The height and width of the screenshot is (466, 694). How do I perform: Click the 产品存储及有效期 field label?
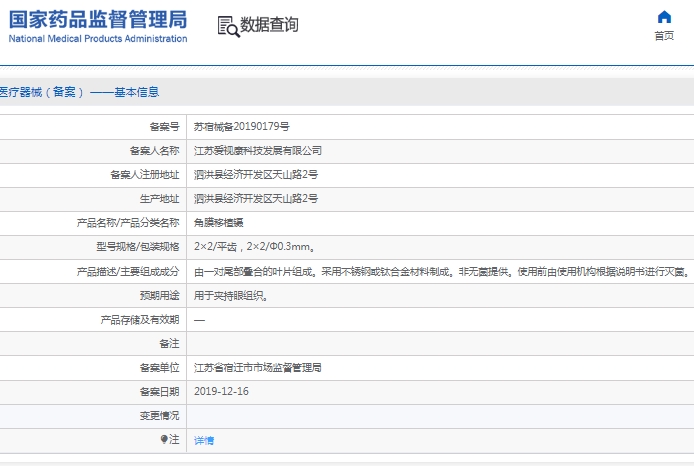[x=140, y=320]
